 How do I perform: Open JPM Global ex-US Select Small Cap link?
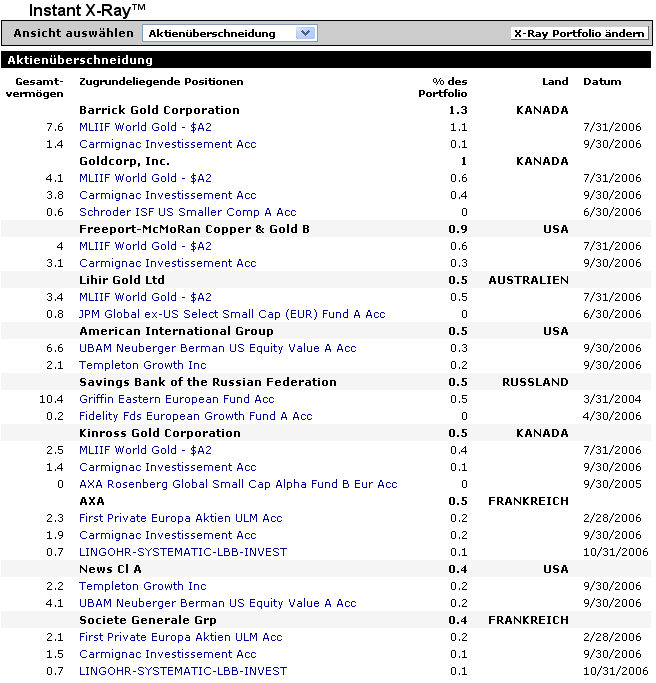point(232,314)
